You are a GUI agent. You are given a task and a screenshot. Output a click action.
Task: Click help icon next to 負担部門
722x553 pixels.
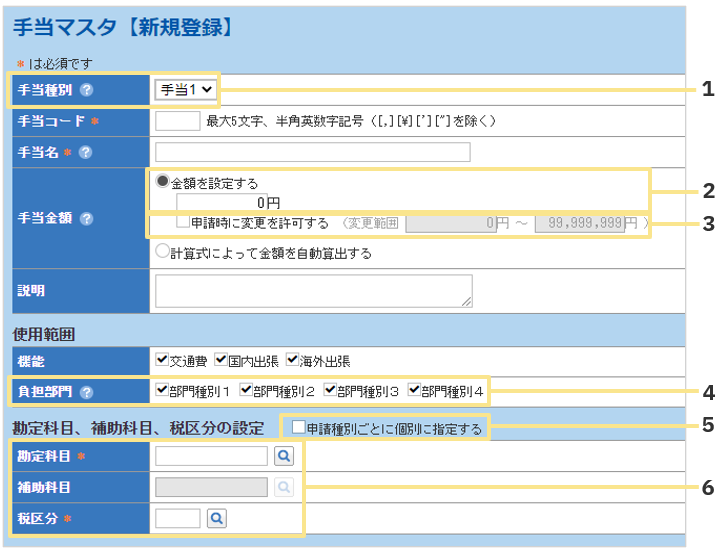pos(86,392)
